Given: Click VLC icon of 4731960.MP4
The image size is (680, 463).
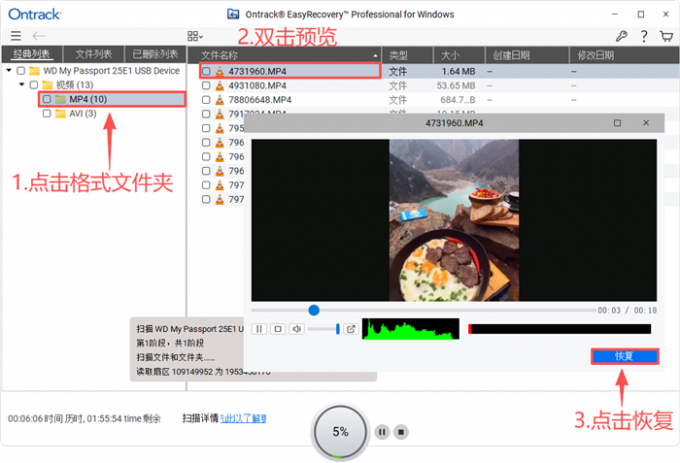Looking at the screenshot, I should coord(220,71).
